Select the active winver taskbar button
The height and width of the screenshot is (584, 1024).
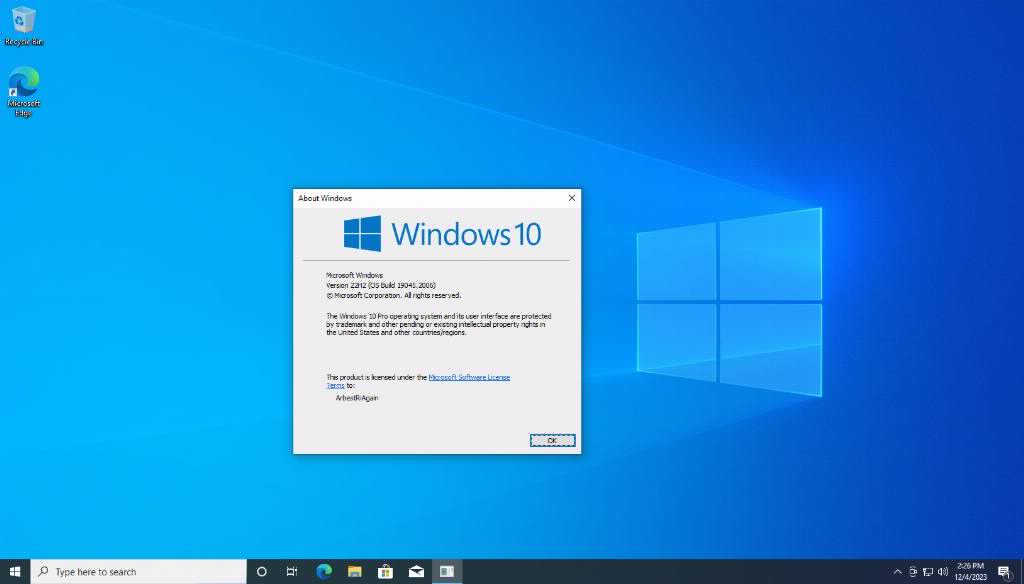pos(447,572)
